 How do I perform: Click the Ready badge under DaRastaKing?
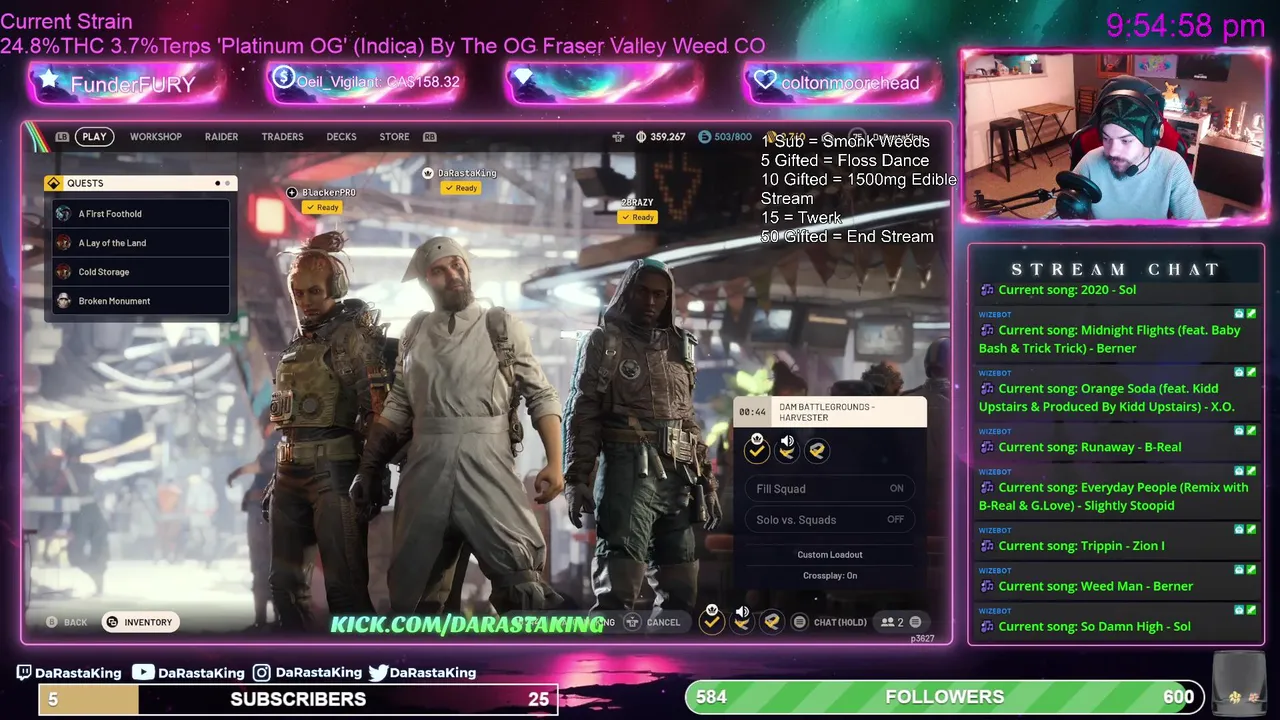(x=461, y=188)
